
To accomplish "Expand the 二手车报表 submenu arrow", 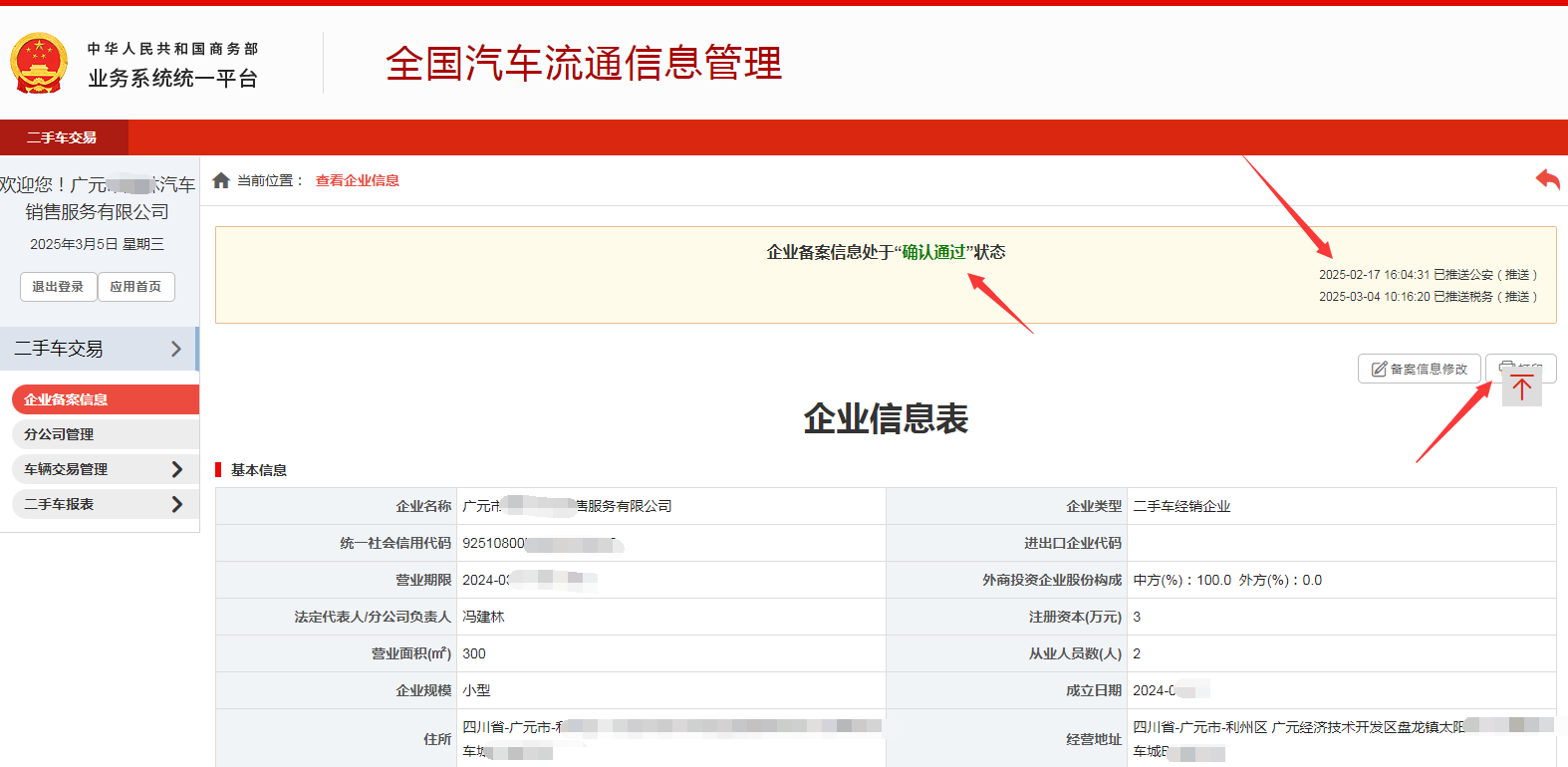I will point(177,504).
